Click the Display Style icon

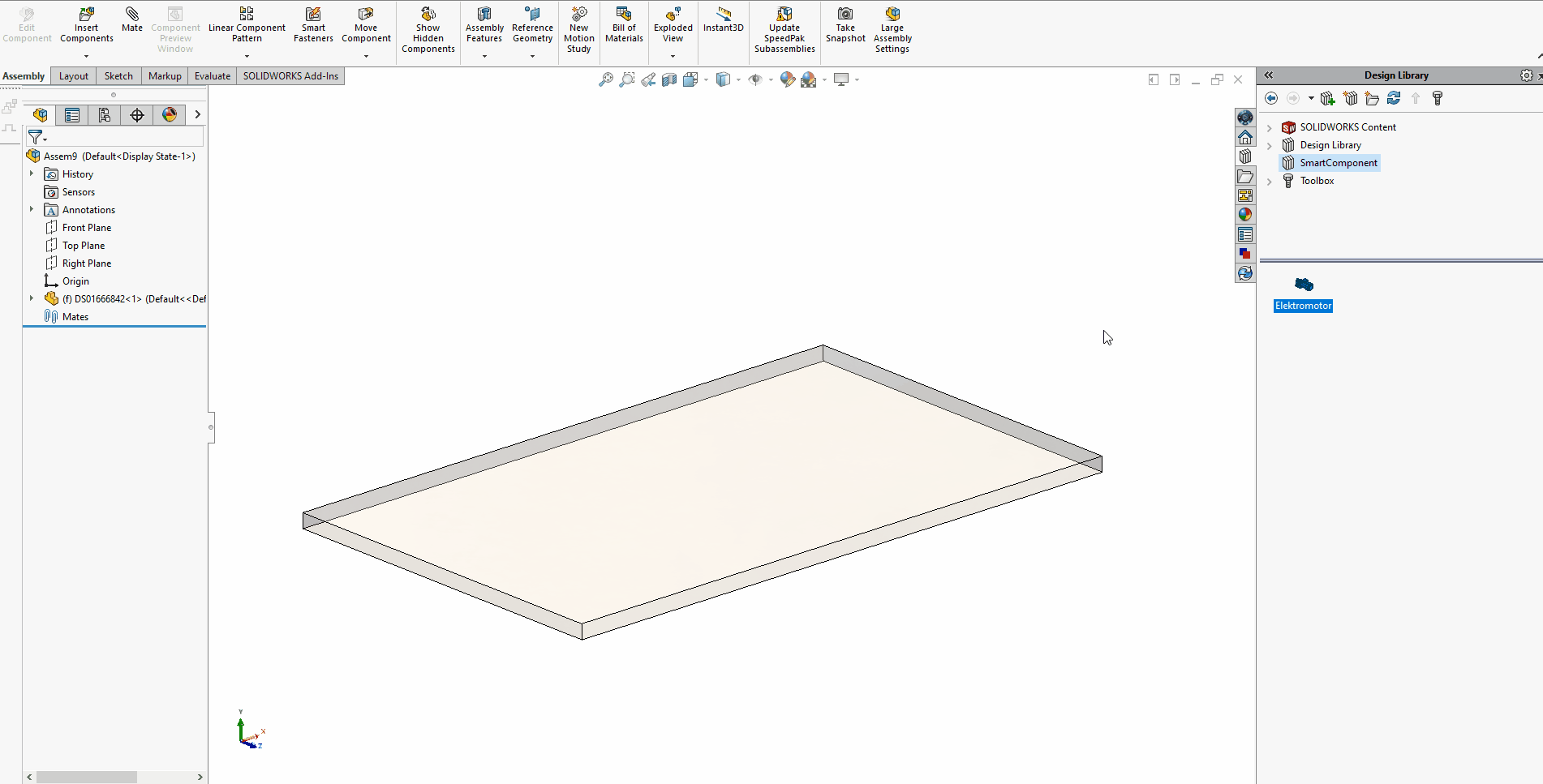723,79
